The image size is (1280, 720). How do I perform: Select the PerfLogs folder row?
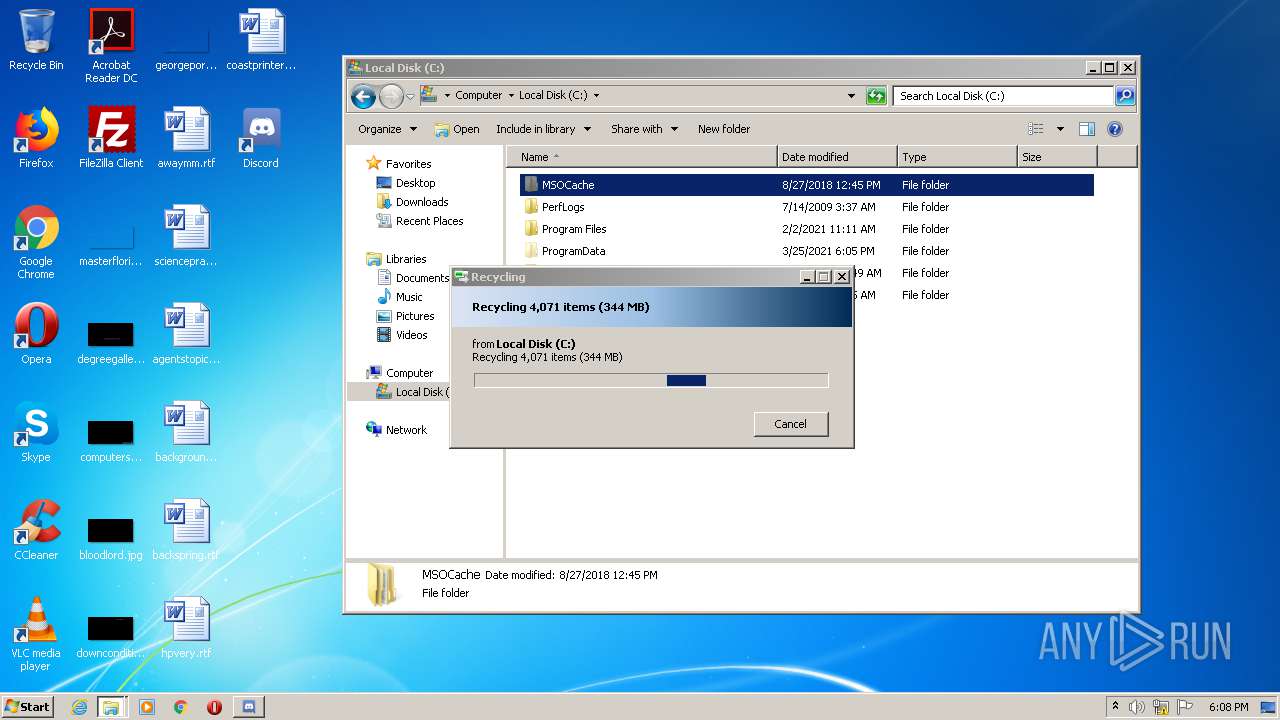point(806,207)
